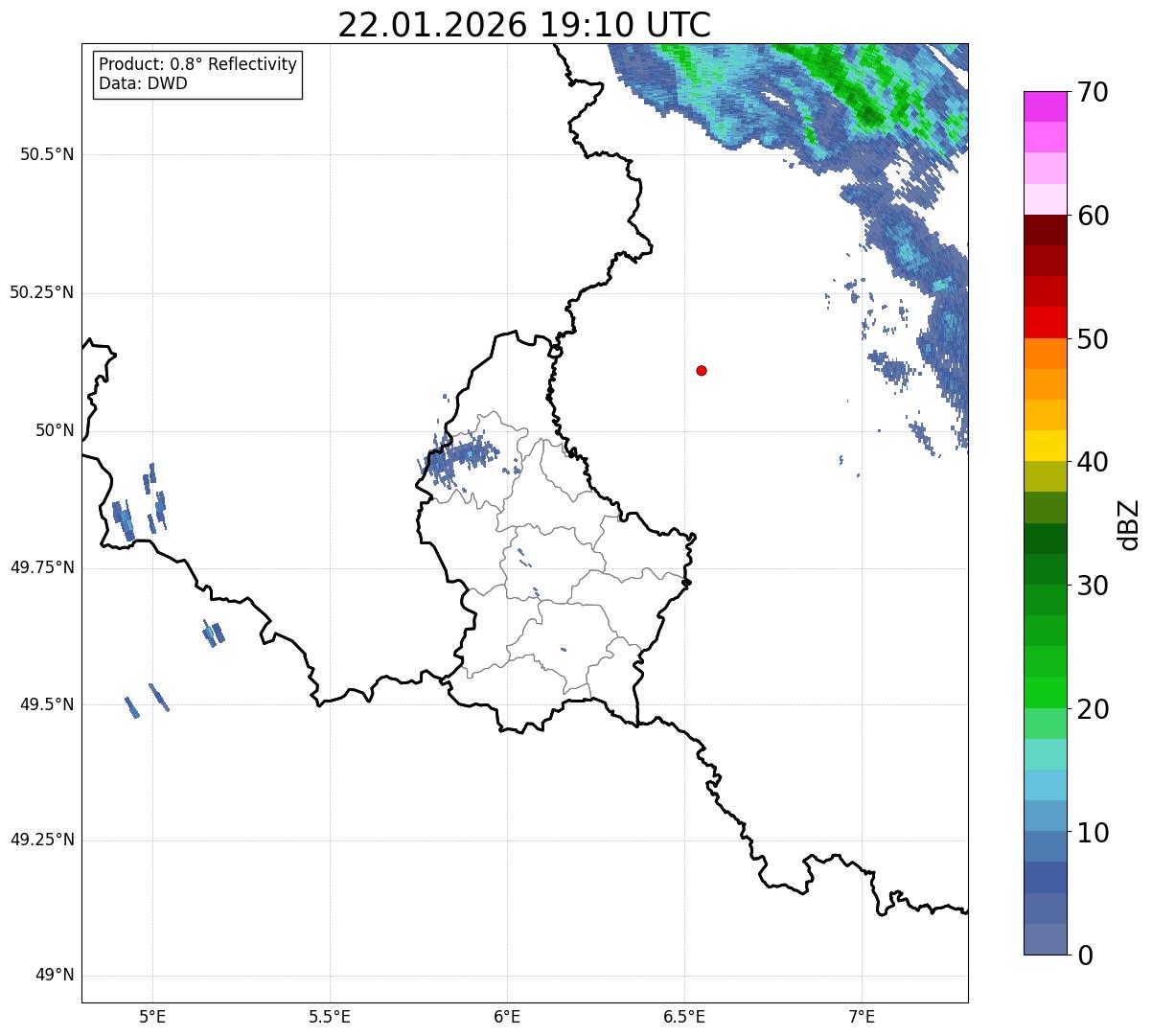
Task: Click the red station marker dot
Action: click(x=702, y=370)
